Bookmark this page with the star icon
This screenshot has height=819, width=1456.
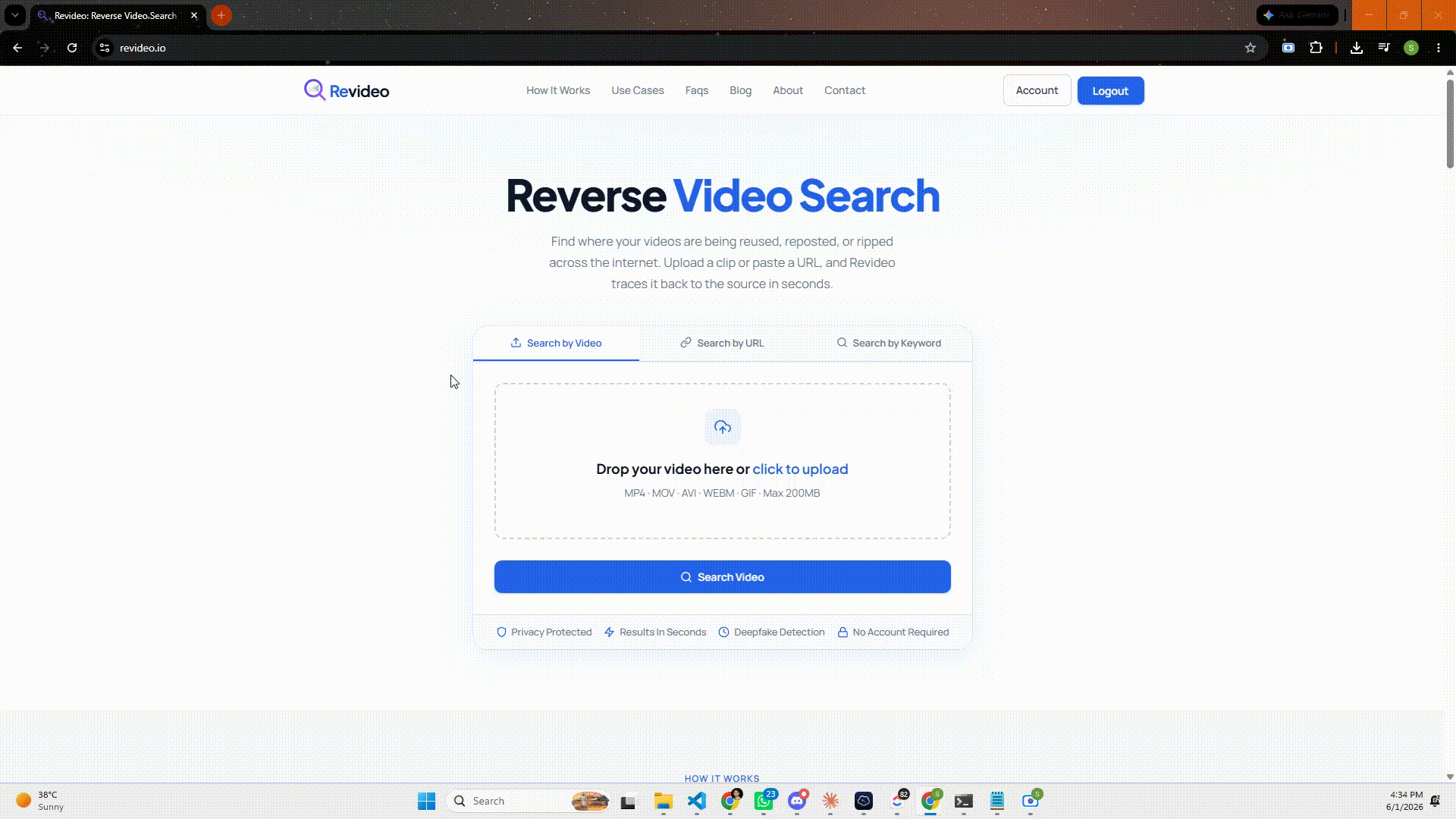(1250, 48)
